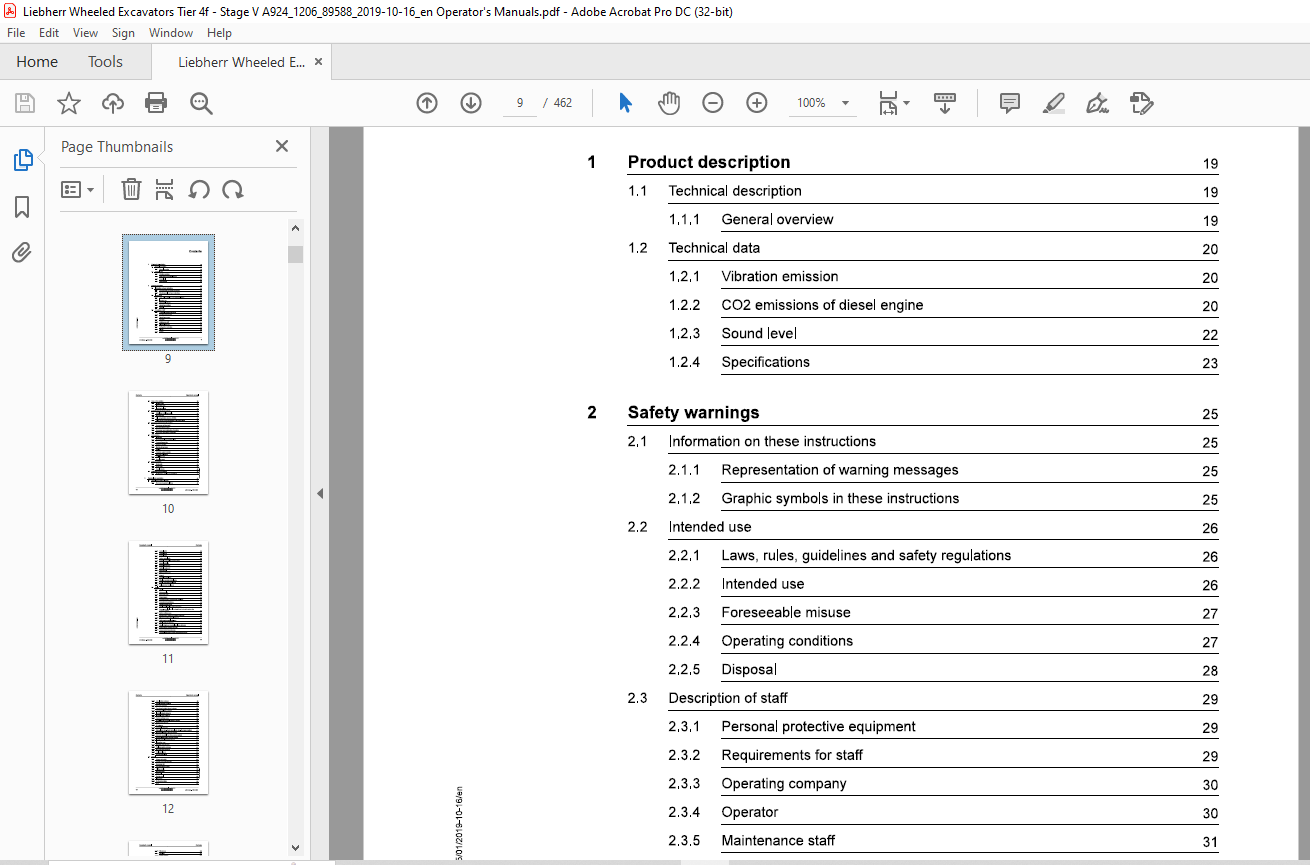
Task: Close the Liebherr document tab
Action: [318, 62]
